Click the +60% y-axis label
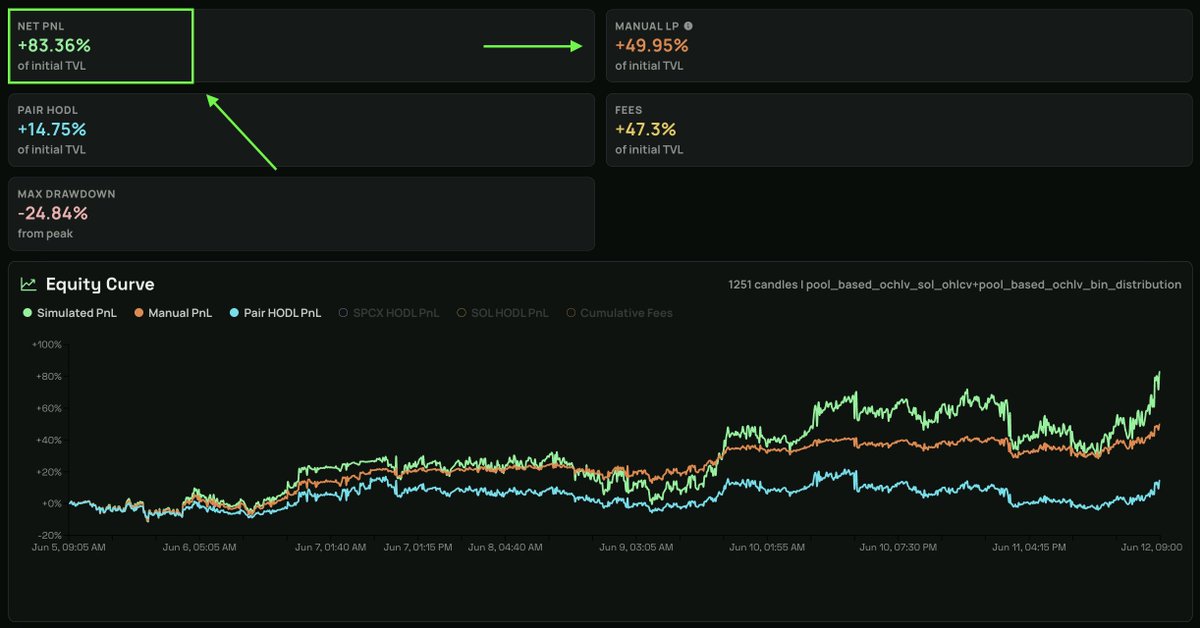The height and width of the screenshot is (628, 1200). (48, 408)
